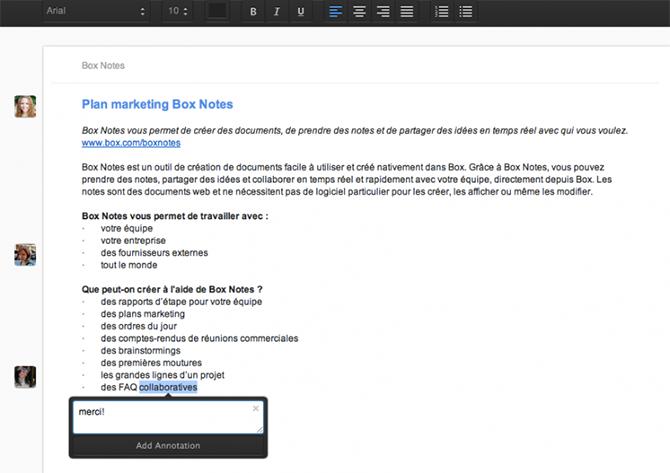Click the line 'des brainstormings'
The width and height of the screenshot is (670, 473).
(x=141, y=350)
